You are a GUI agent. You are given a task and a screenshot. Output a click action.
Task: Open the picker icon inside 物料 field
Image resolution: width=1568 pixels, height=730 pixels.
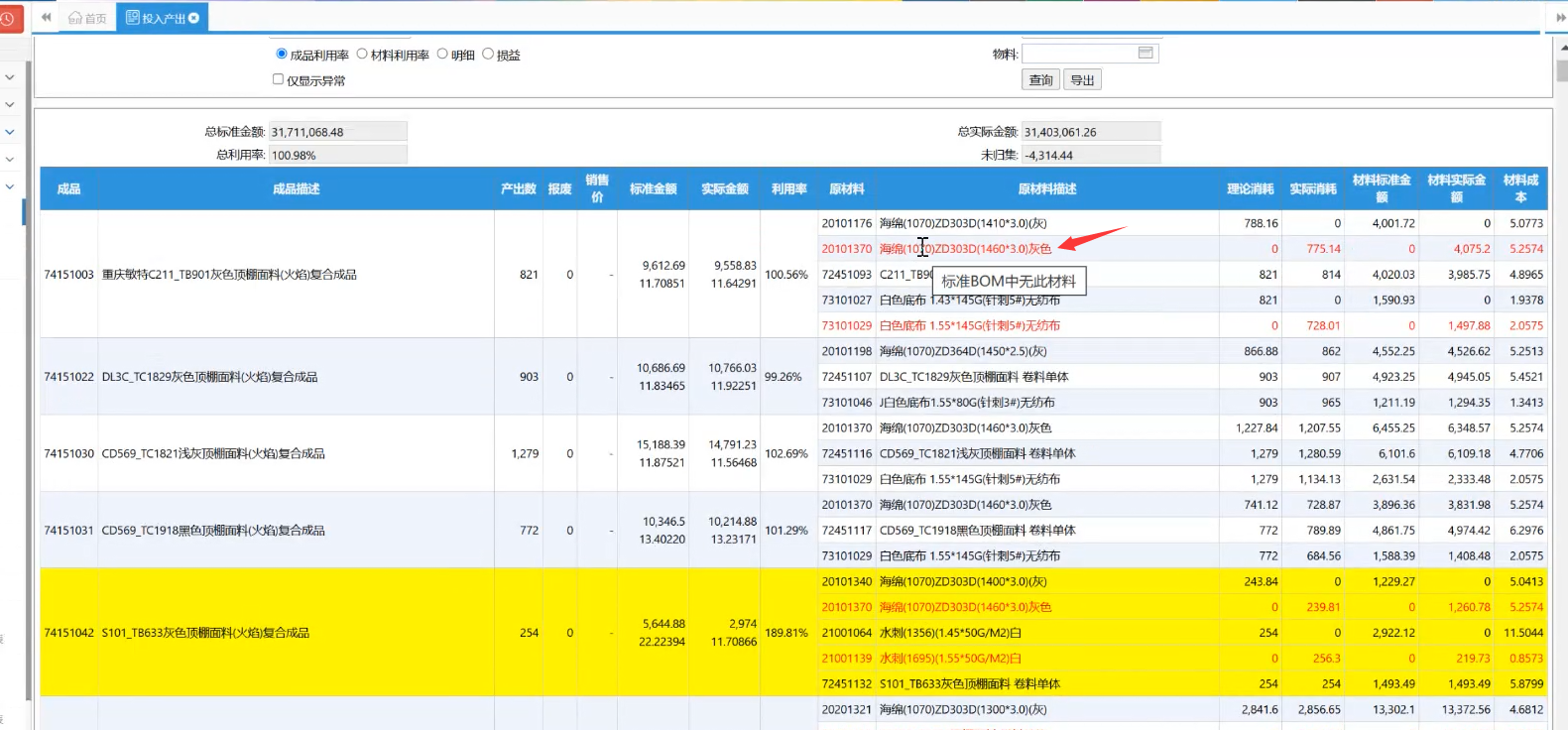tap(1146, 53)
